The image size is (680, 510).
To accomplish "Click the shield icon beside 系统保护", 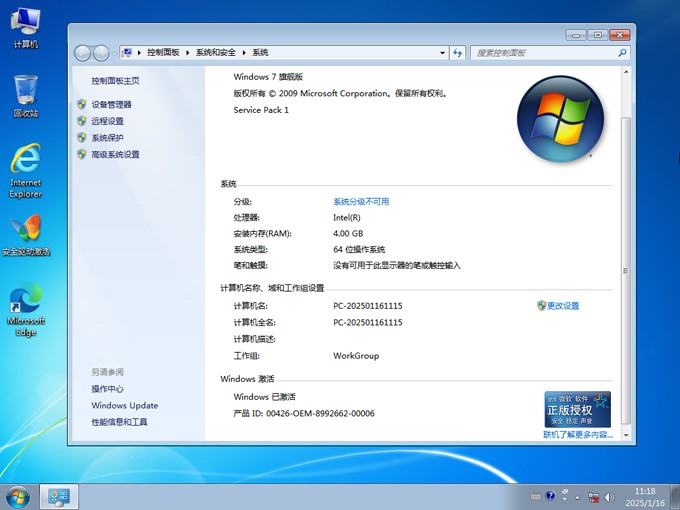I will (82, 137).
